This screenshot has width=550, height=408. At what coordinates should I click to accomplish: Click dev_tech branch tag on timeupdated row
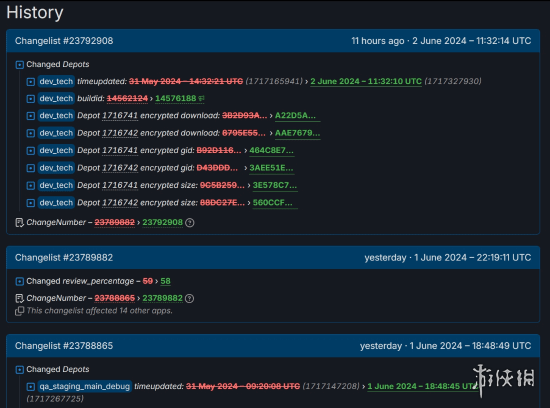(56, 81)
